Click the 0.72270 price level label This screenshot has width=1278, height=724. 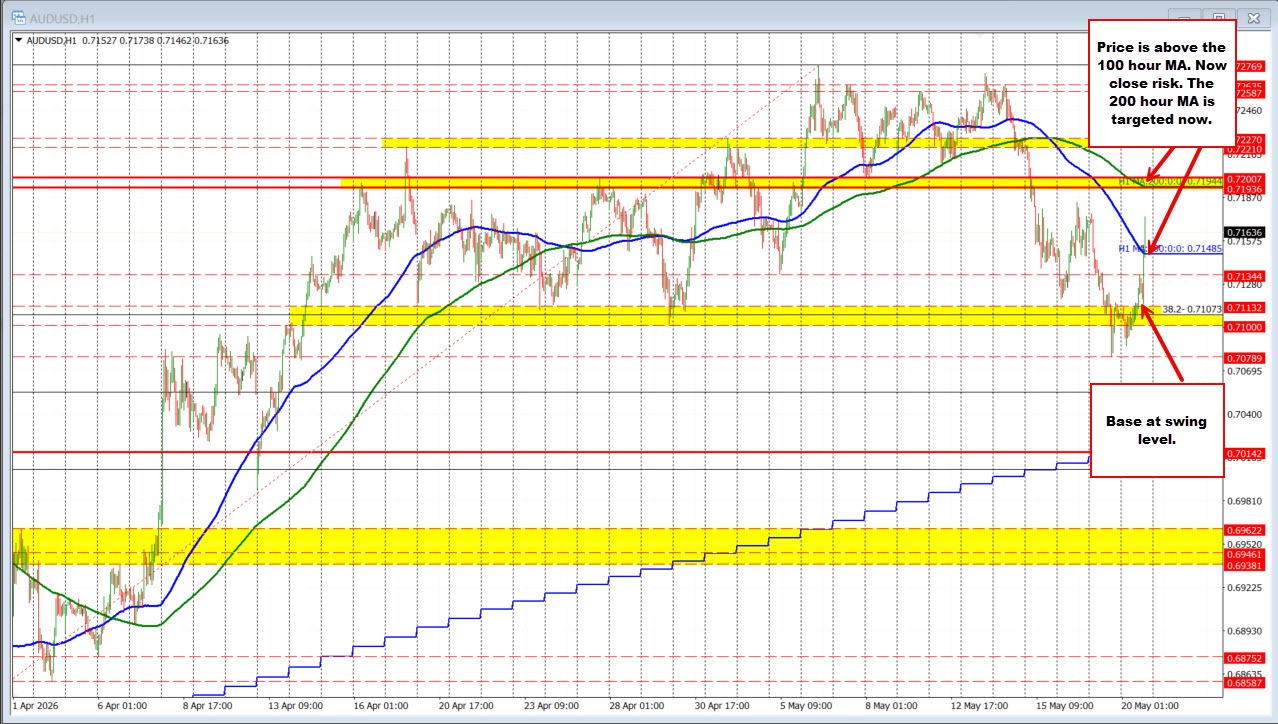coord(1250,139)
